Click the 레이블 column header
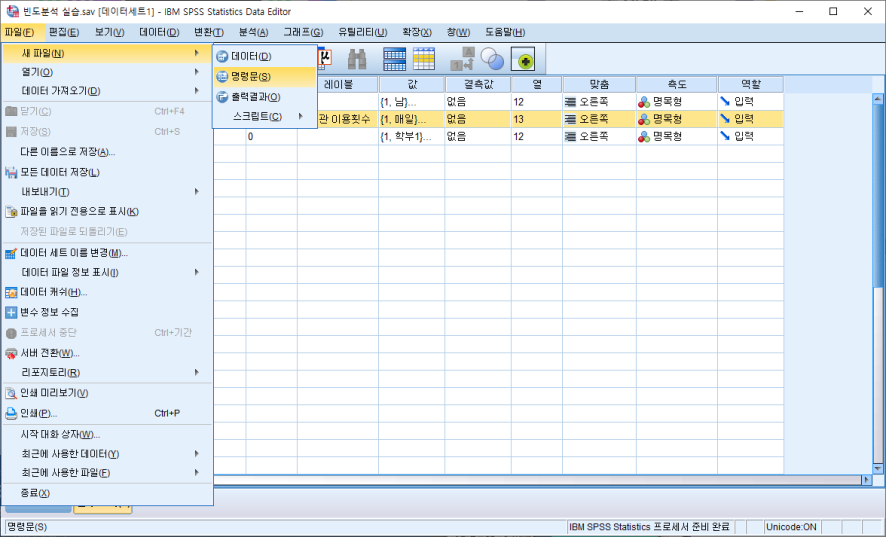Viewport: 886px width, 537px height. (338, 84)
